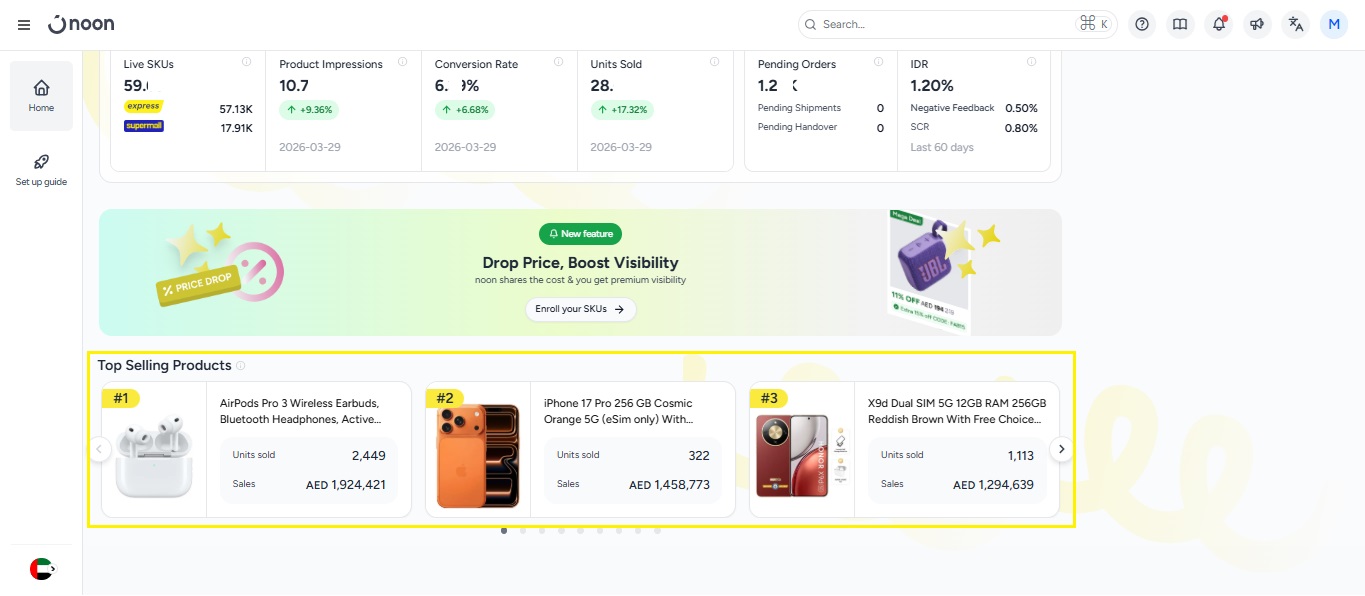Change country using the UAE flag selector
This screenshot has height=596, width=1365.
[42, 569]
